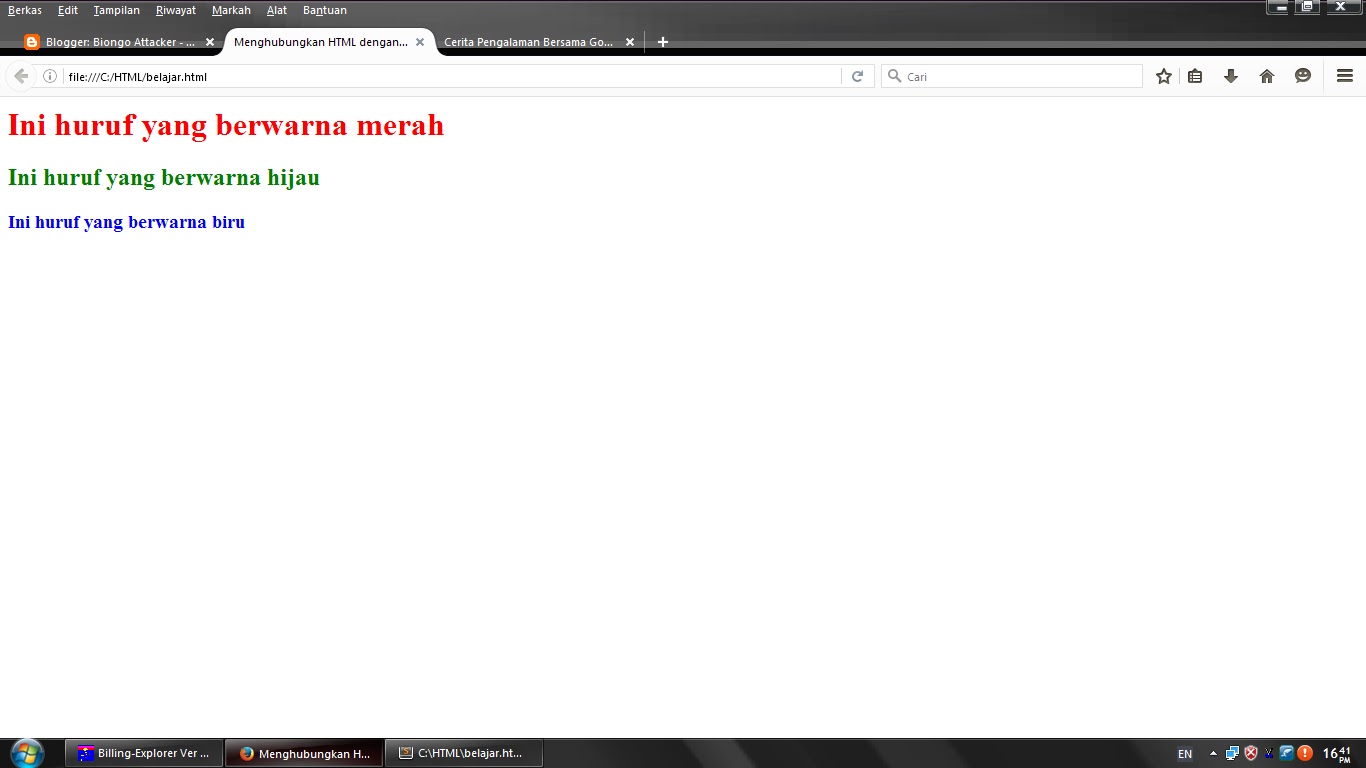Open the Tampilan menu
The height and width of the screenshot is (768, 1366).
(x=117, y=10)
